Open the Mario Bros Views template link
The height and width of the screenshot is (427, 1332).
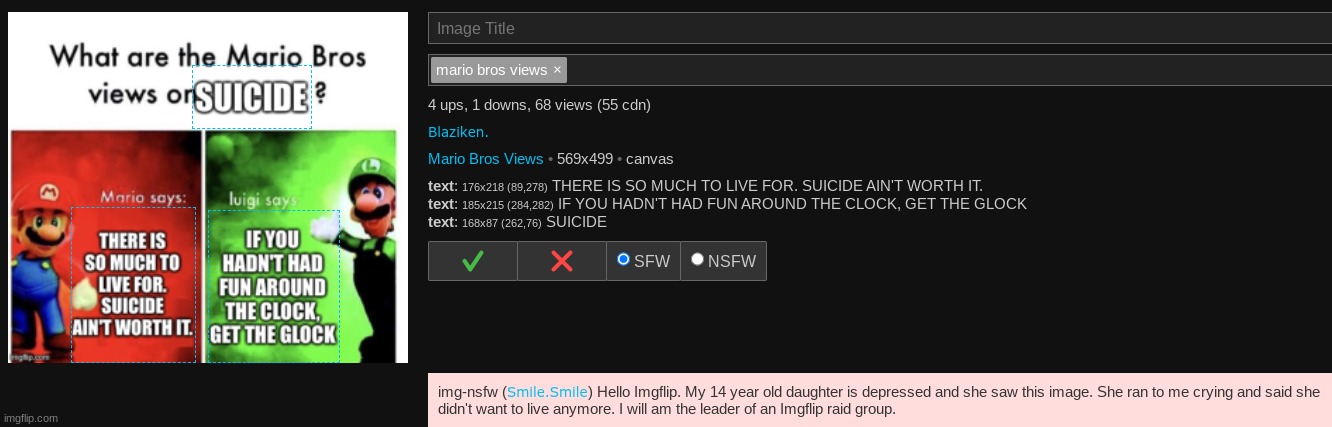click(x=485, y=159)
